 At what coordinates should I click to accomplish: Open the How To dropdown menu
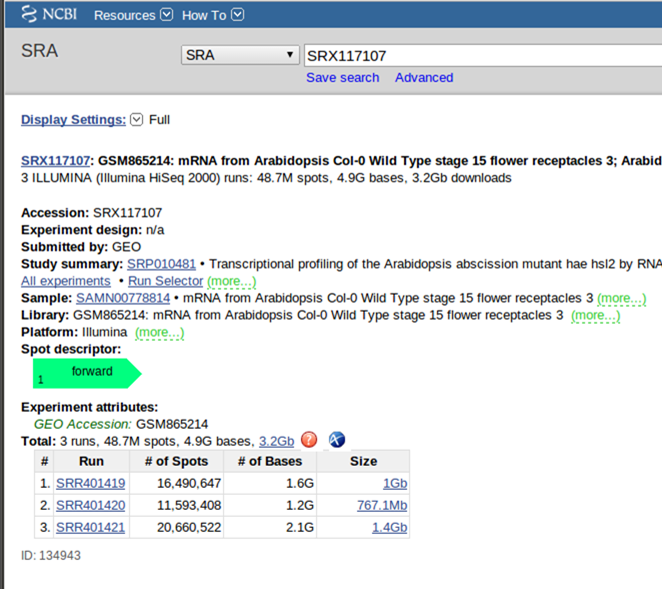pos(212,15)
